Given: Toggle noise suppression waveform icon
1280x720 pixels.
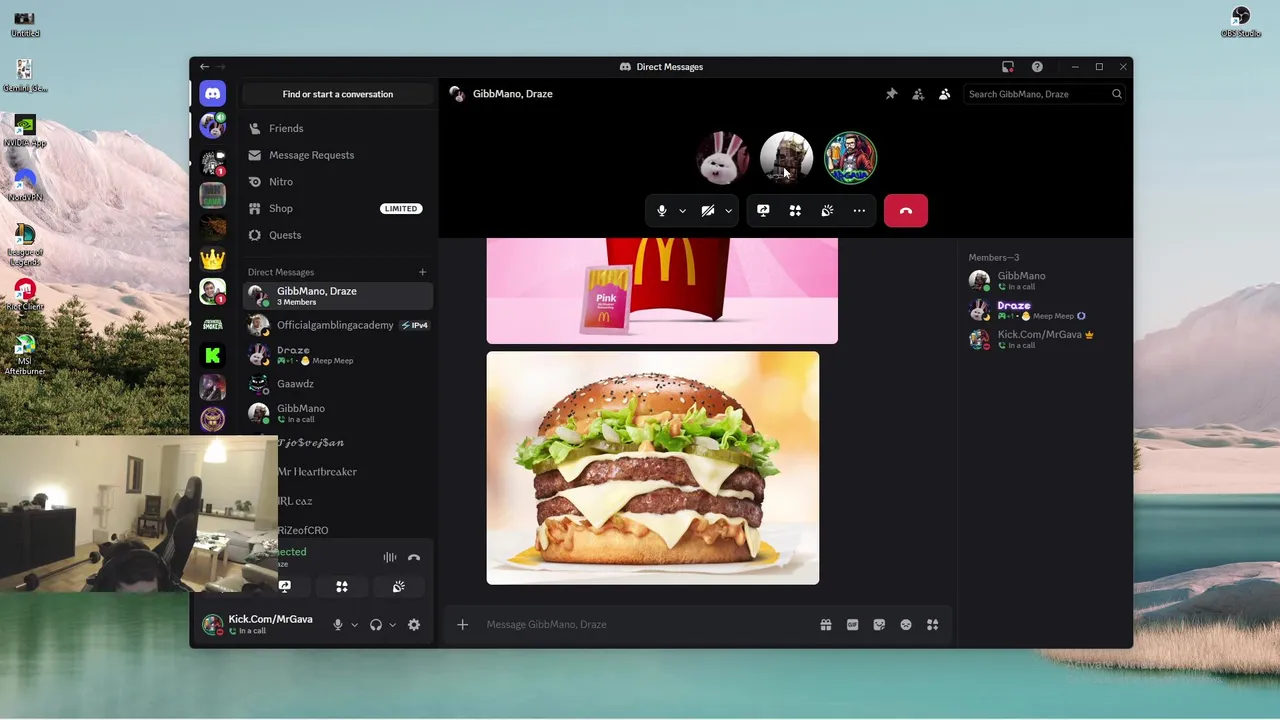Looking at the screenshot, I should (x=390, y=557).
